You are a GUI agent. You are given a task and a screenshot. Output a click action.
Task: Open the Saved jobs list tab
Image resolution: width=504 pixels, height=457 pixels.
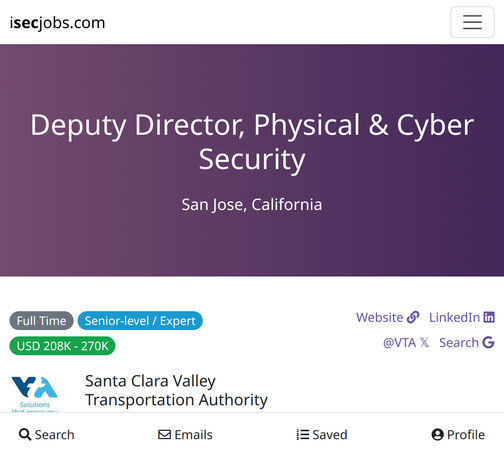(x=322, y=435)
